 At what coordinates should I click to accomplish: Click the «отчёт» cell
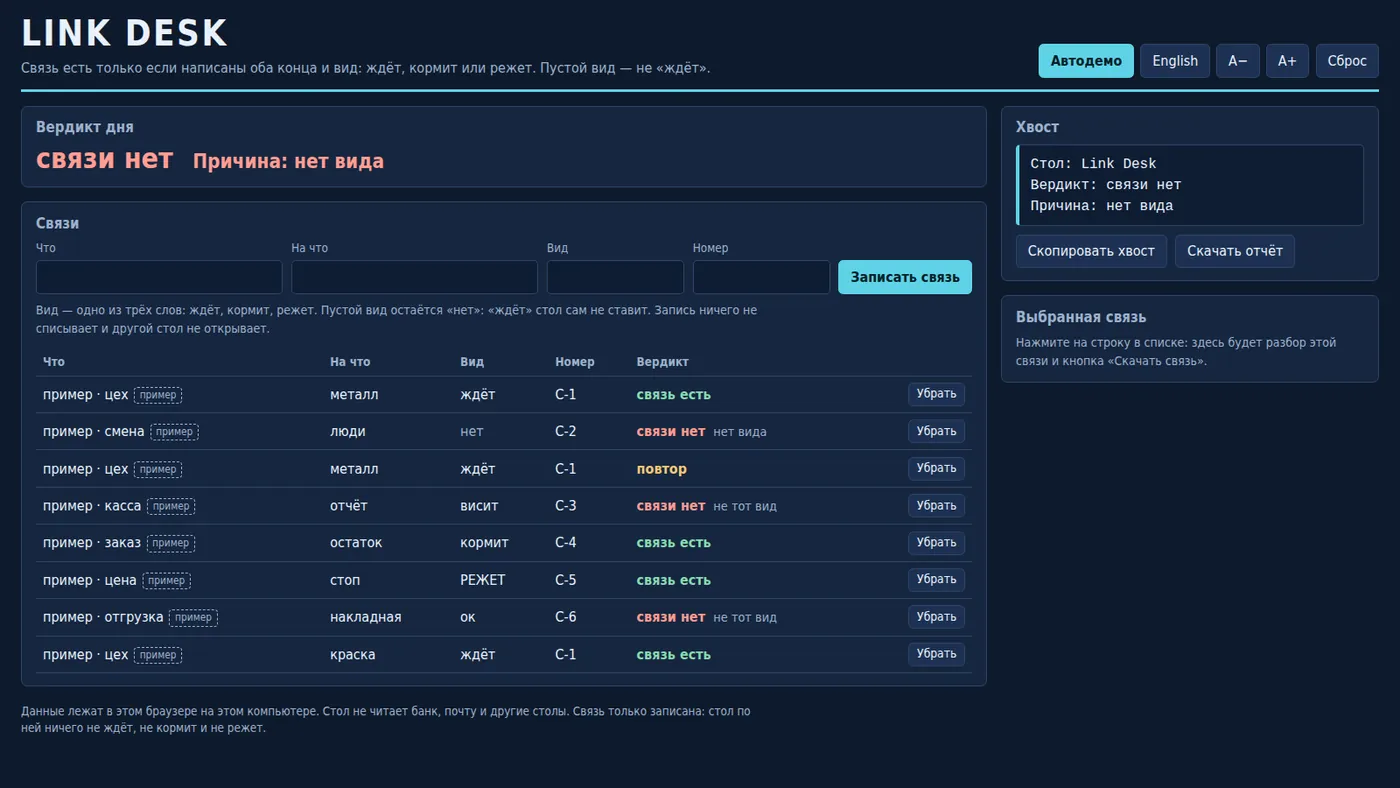click(x=349, y=506)
